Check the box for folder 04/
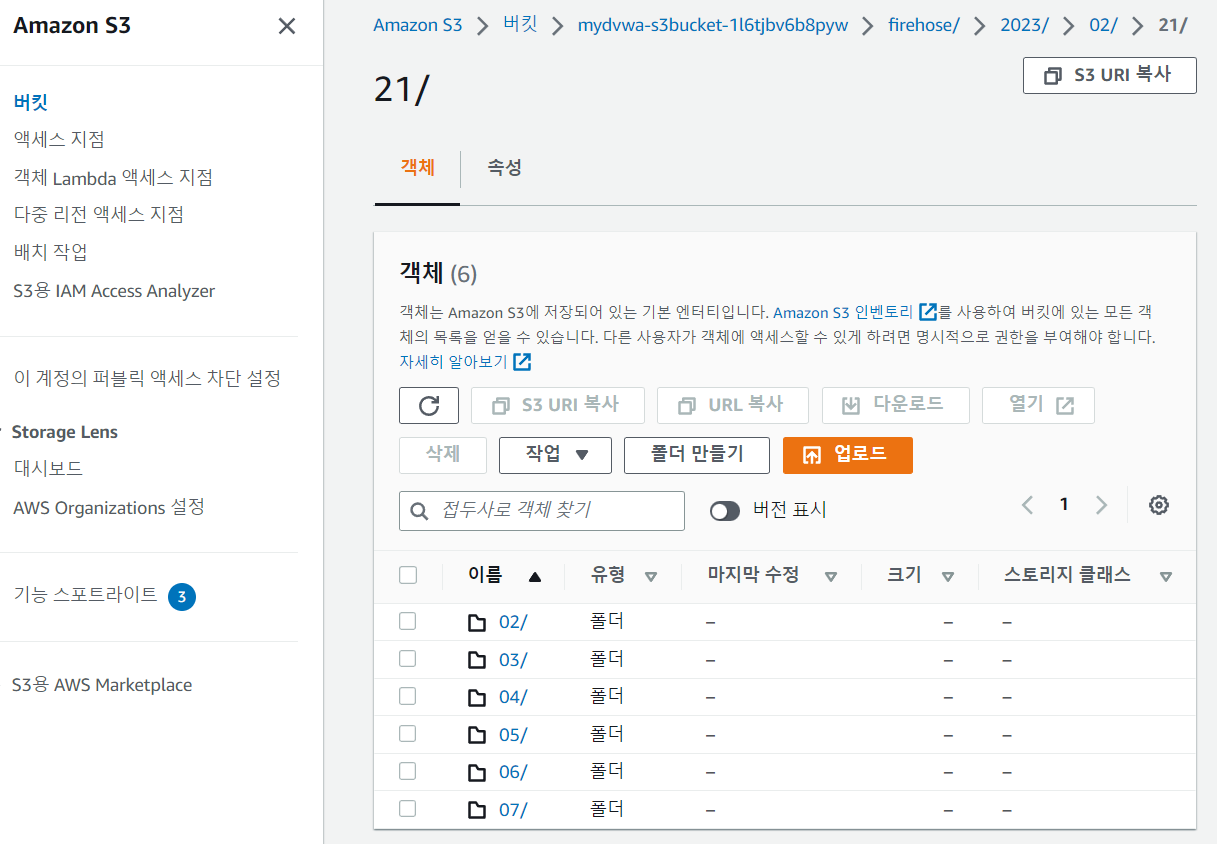 pyautogui.click(x=407, y=696)
